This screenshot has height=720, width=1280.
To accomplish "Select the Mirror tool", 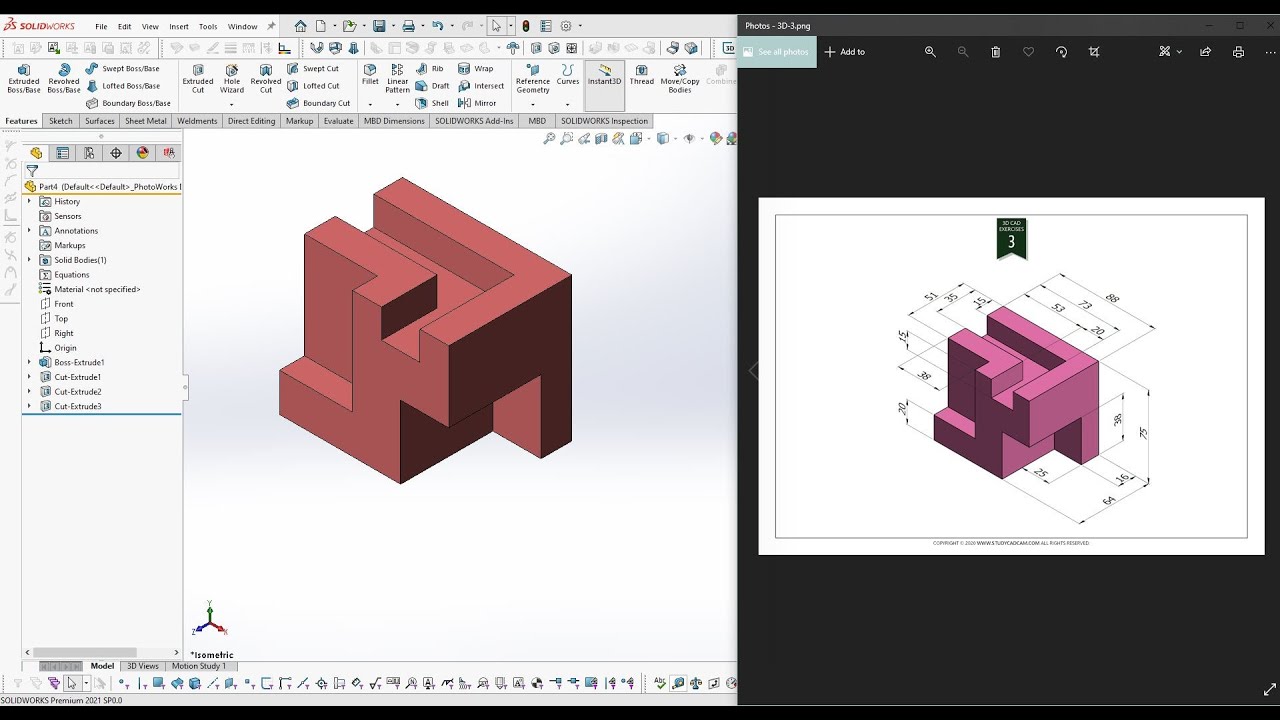I will pos(477,103).
